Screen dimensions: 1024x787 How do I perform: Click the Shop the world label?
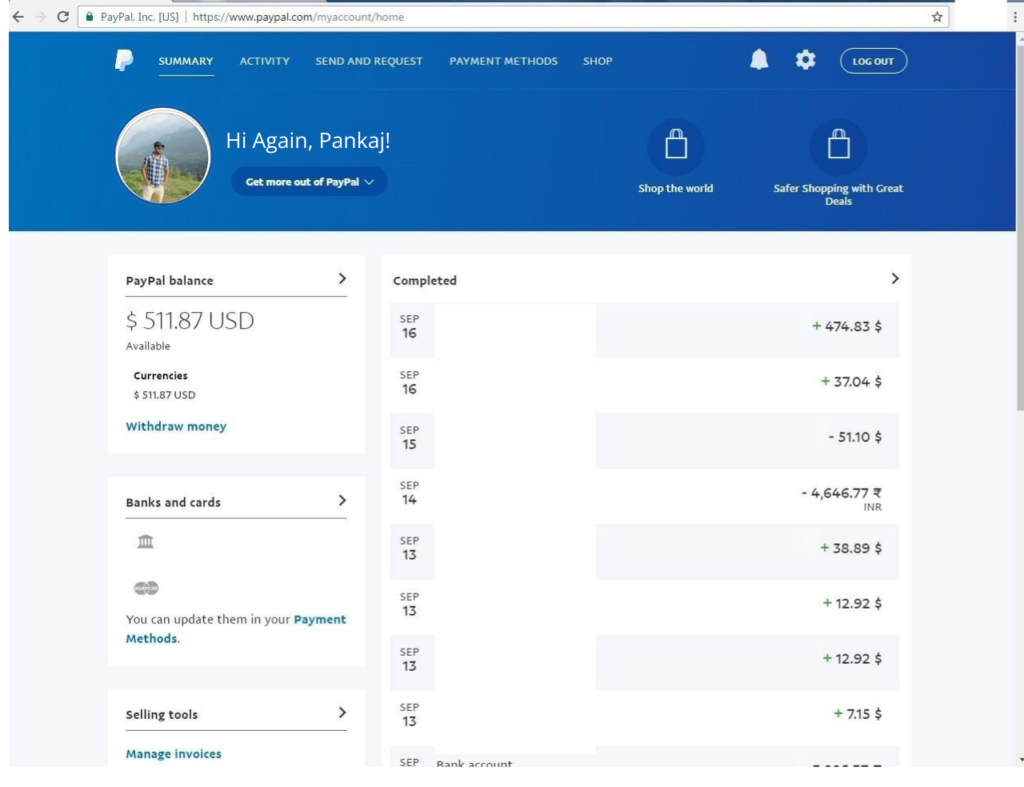point(675,188)
